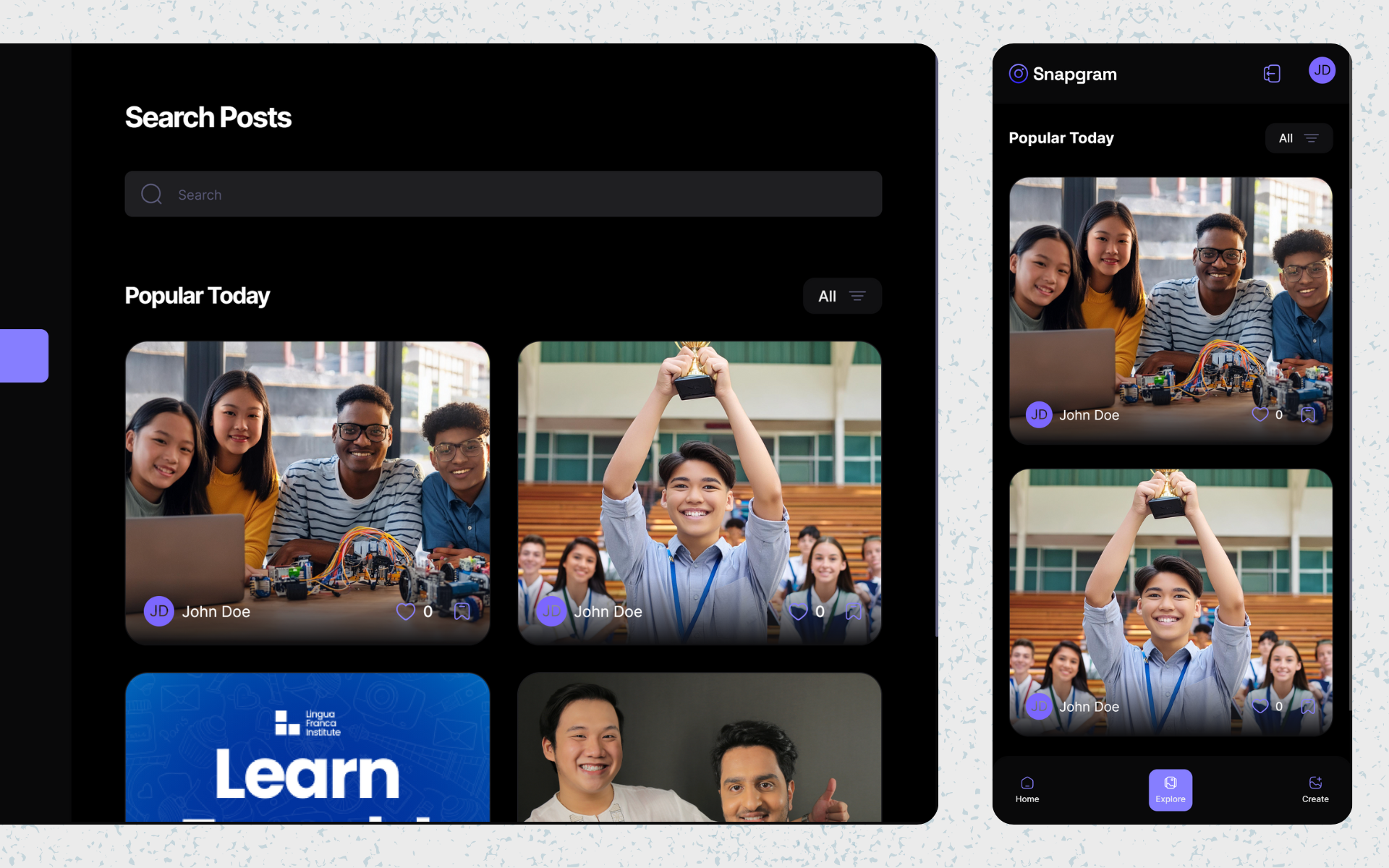Open the Create tab in the bottom bar
Screen dimensions: 1389x868
1314,789
